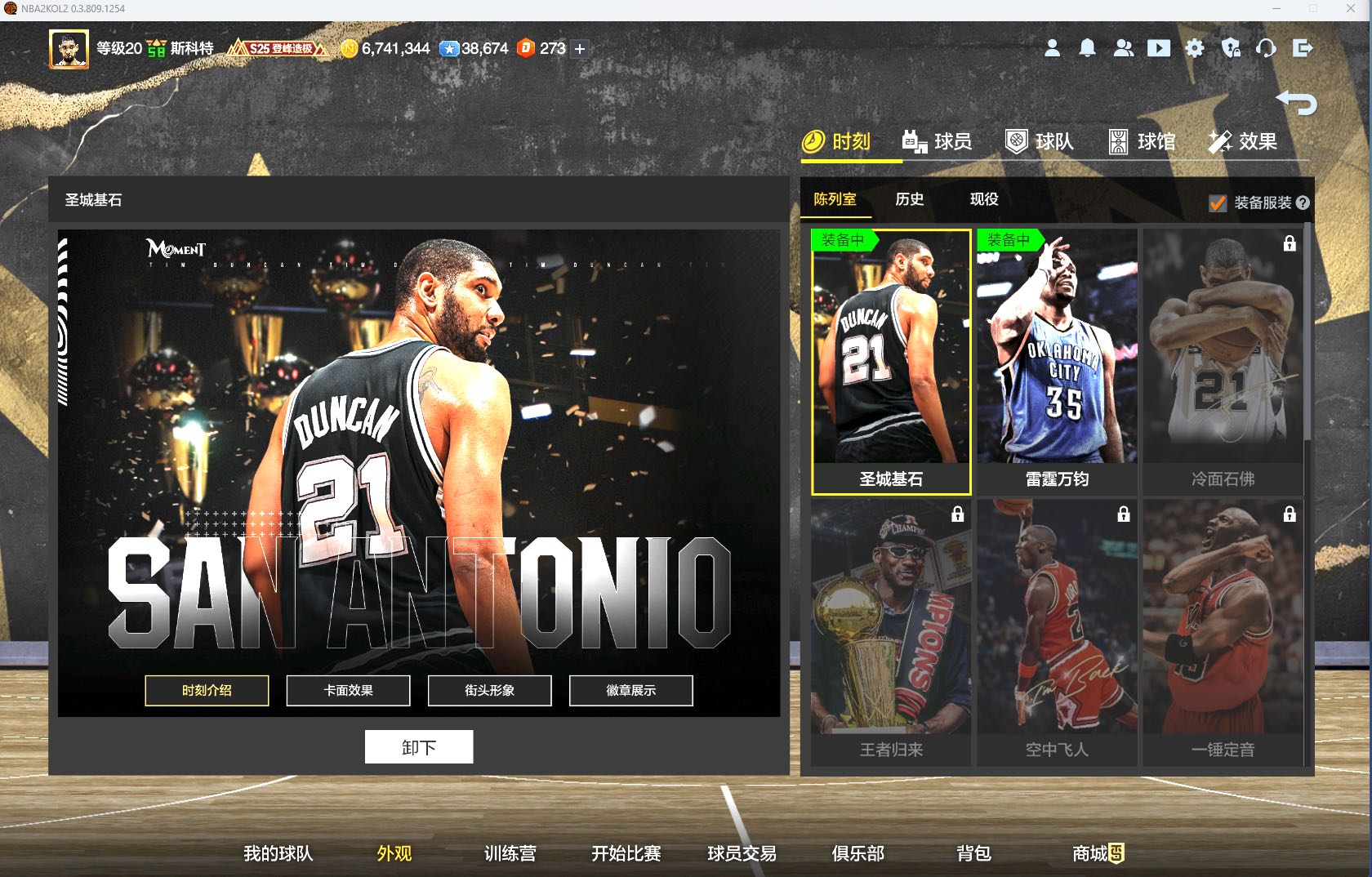Image resolution: width=1372 pixels, height=877 pixels.
Task: Add currency with the plus button
Action: (x=580, y=49)
